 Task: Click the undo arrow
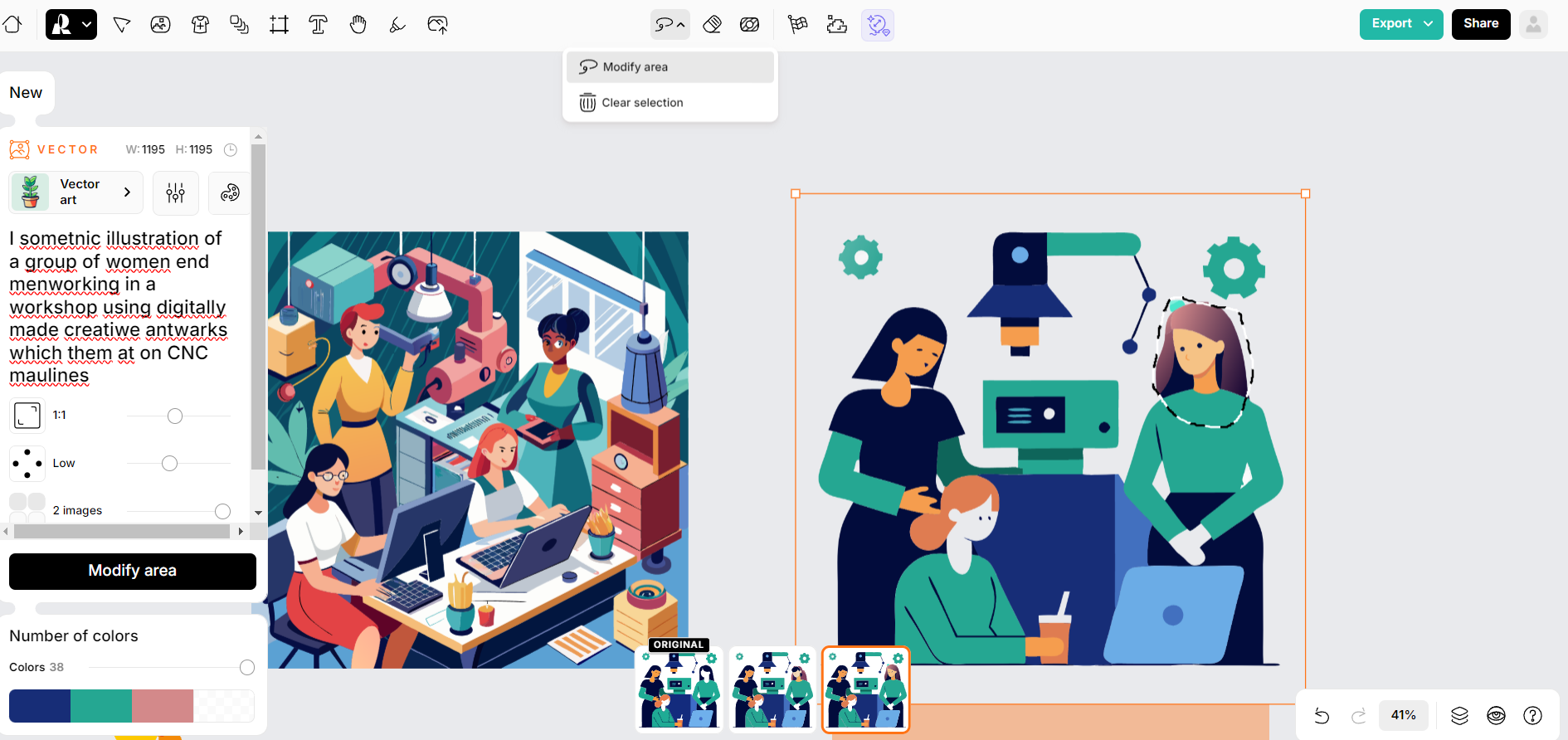pos(1322,715)
